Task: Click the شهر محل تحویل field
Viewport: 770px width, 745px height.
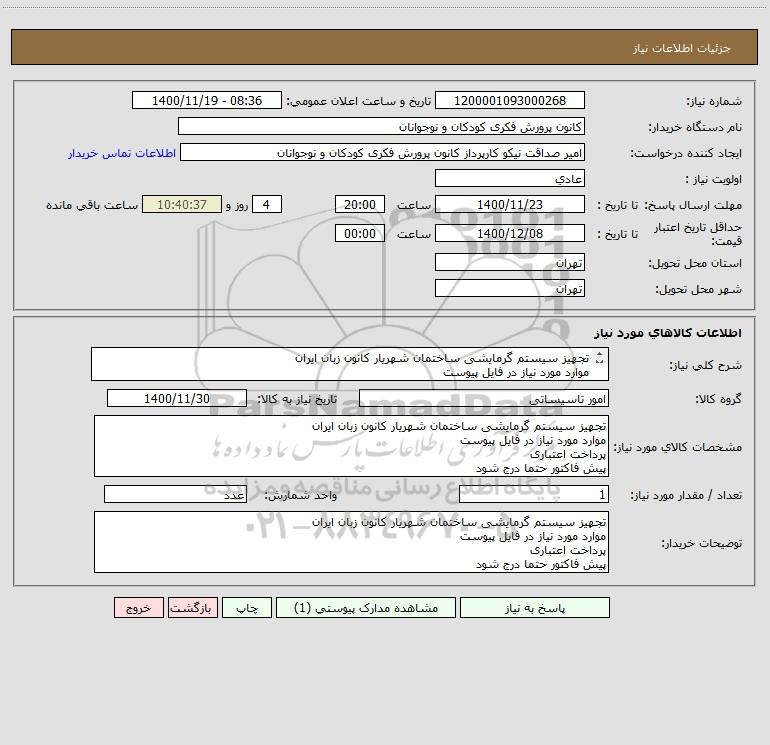Action: (x=510, y=288)
